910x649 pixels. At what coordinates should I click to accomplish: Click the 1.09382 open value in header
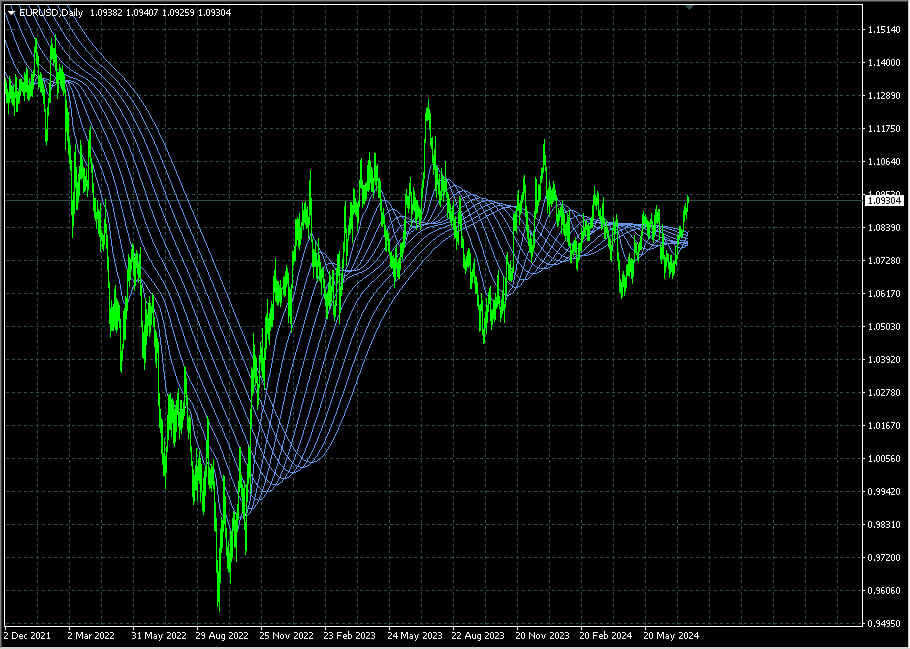point(106,13)
